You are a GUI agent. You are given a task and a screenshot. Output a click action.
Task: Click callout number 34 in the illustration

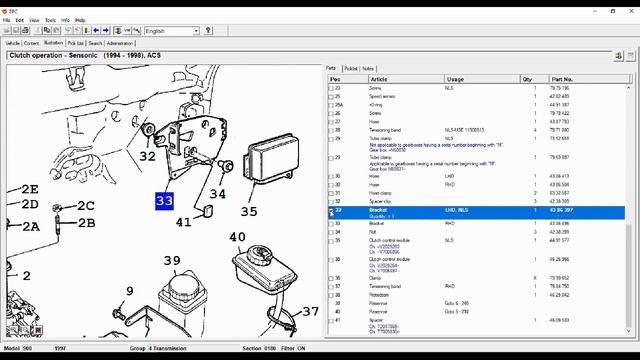218,194
